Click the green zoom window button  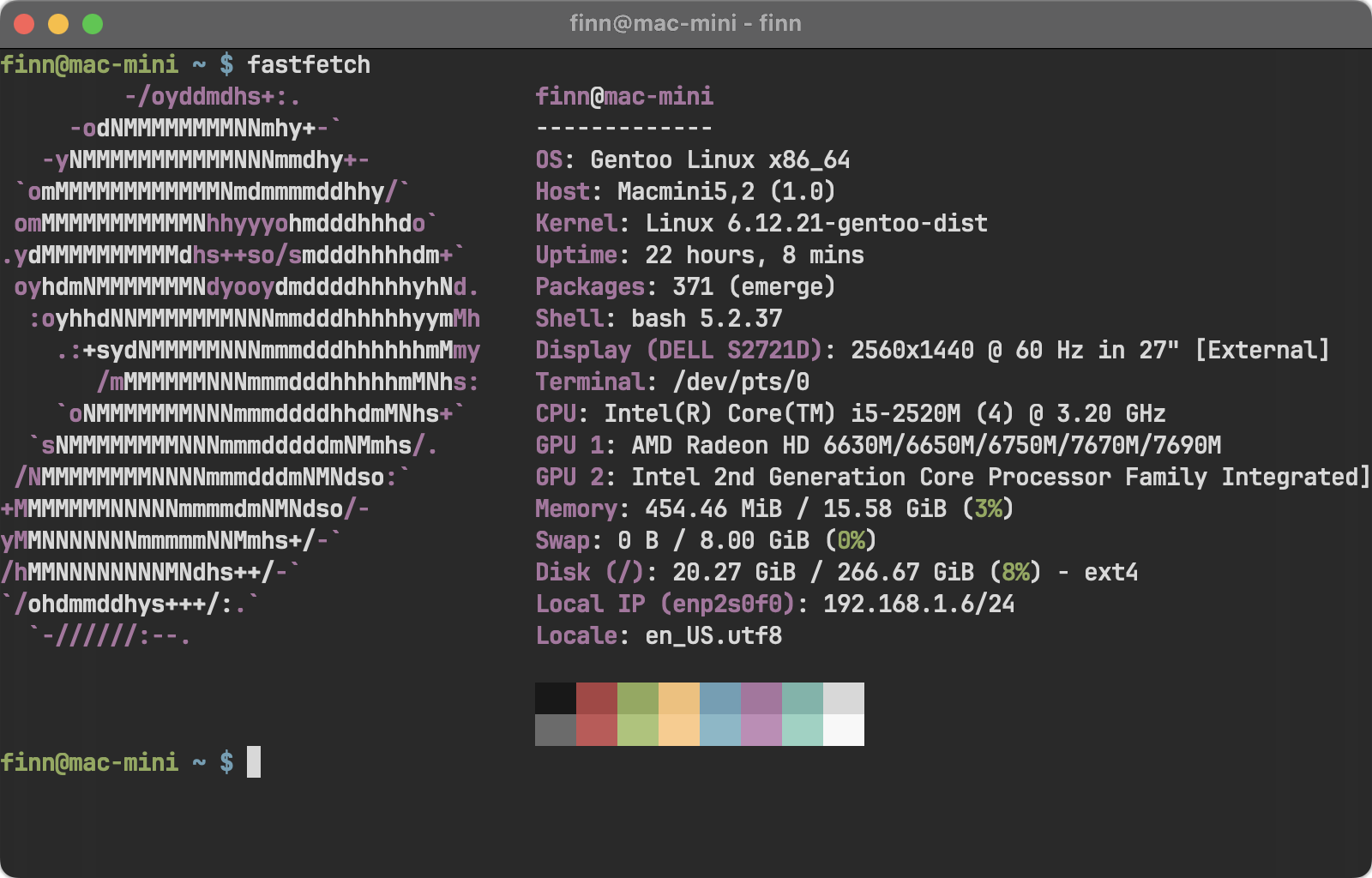click(93, 24)
